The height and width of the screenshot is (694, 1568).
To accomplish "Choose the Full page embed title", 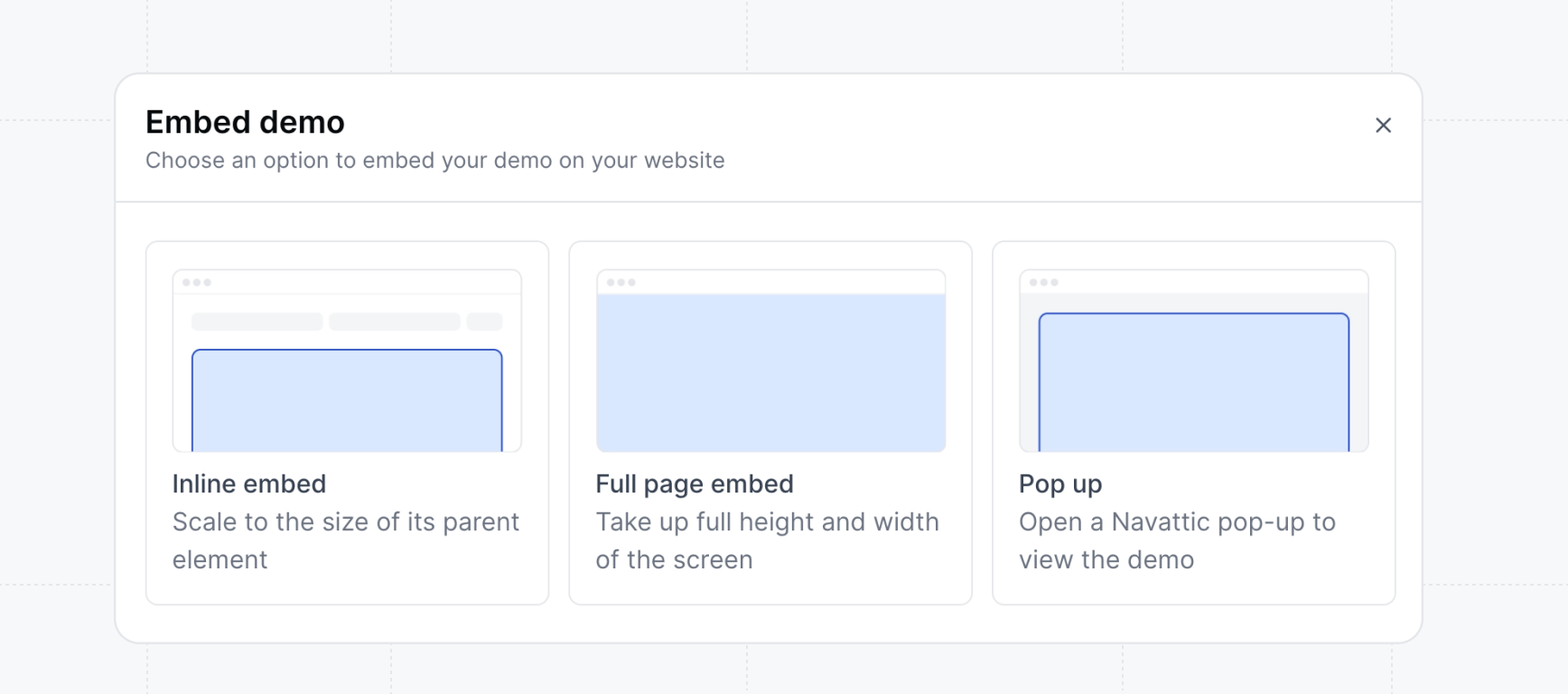I will [695, 483].
